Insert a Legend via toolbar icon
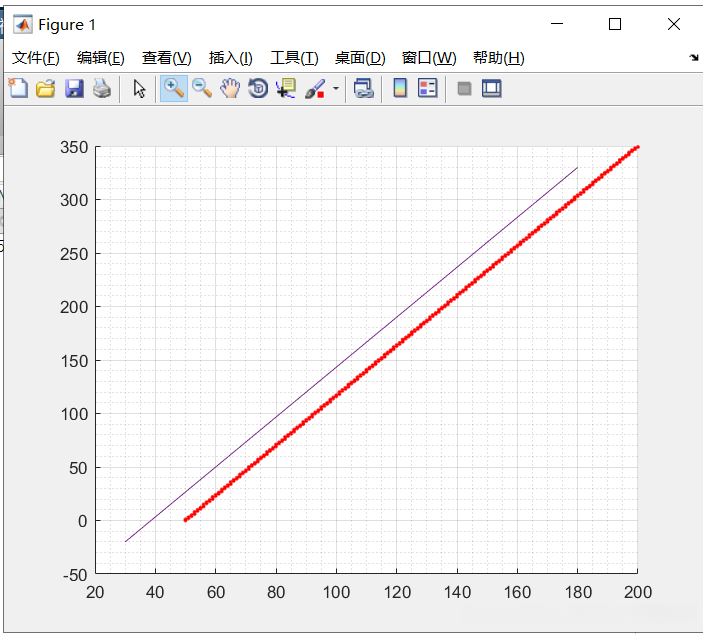The height and width of the screenshot is (634, 703). pos(427,88)
